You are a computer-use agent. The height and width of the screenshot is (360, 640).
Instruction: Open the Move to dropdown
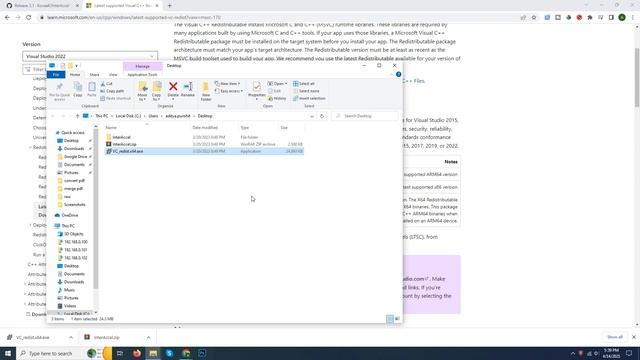142,91
